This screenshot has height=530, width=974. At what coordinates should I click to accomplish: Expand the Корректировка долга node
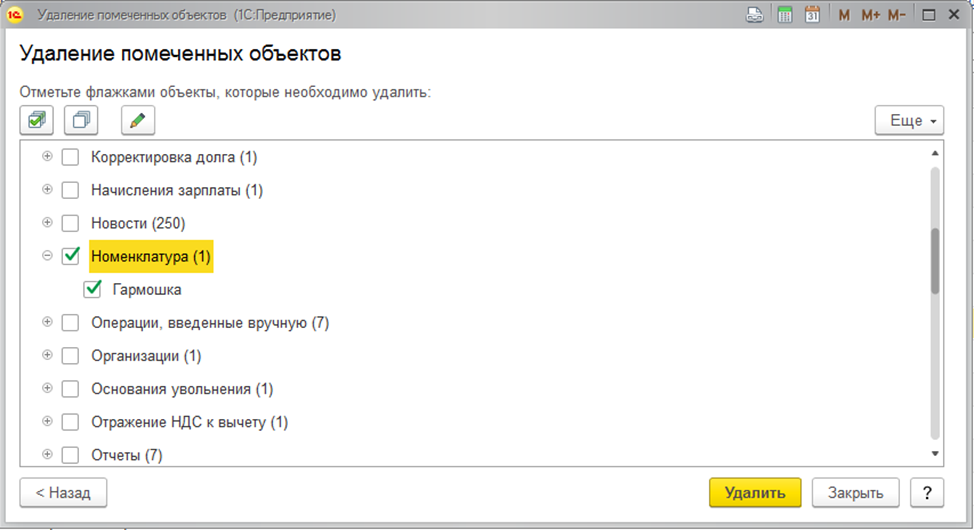[47, 156]
